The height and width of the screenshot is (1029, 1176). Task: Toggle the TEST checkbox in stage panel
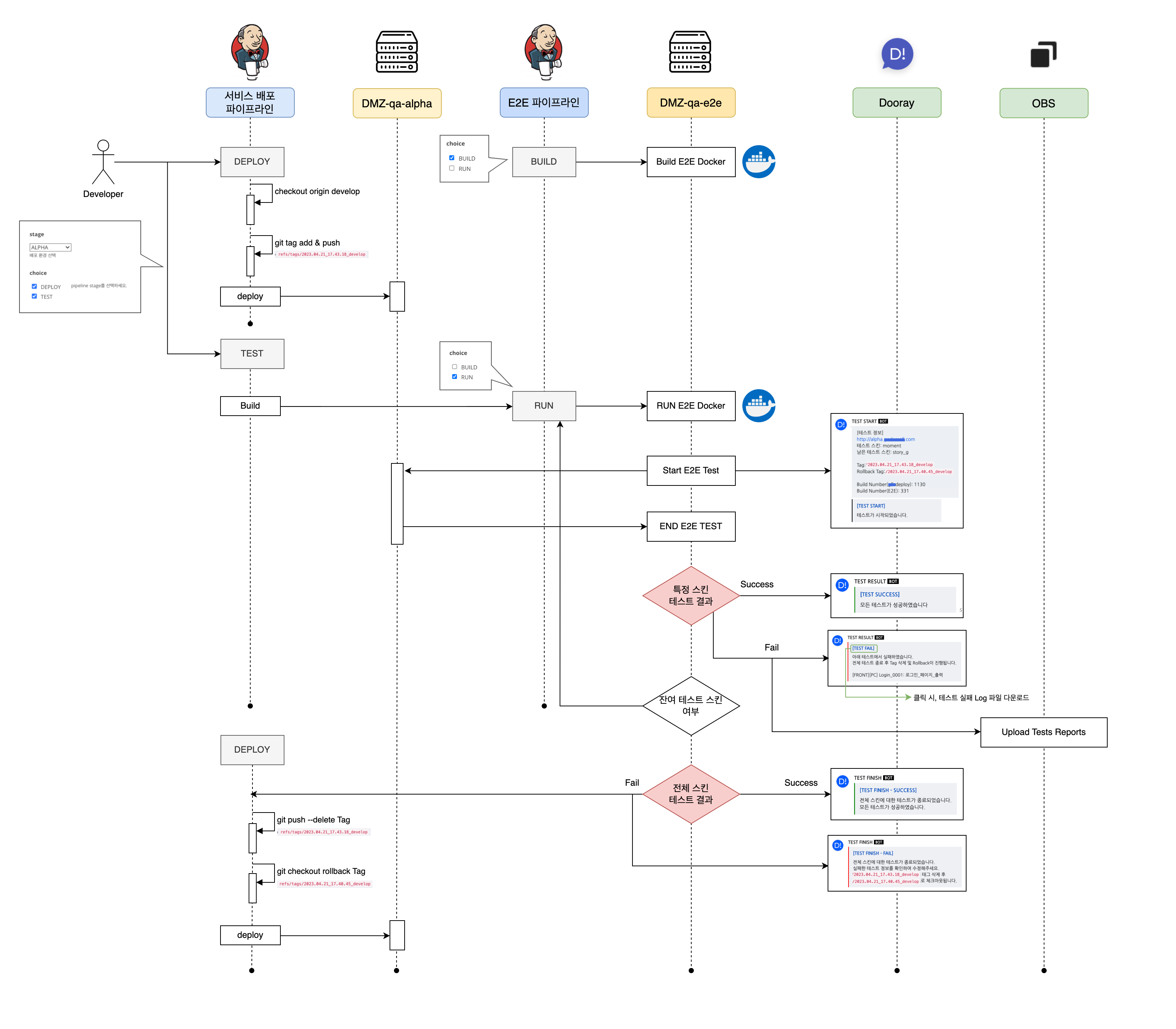[x=35, y=296]
